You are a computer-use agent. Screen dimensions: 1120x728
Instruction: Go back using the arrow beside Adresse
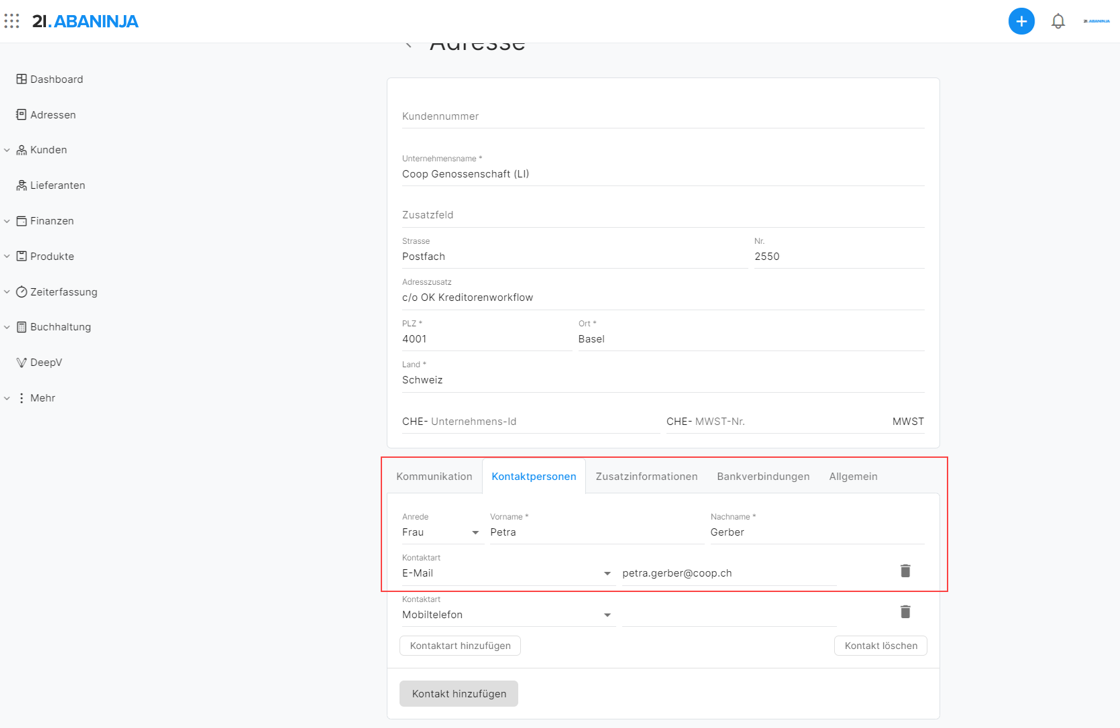coord(409,45)
